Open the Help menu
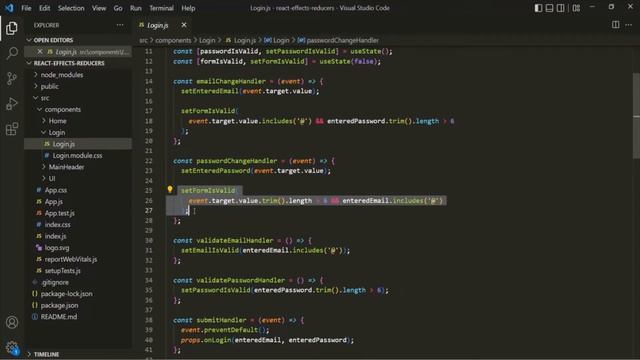This screenshot has height=360, width=640. point(188,8)
